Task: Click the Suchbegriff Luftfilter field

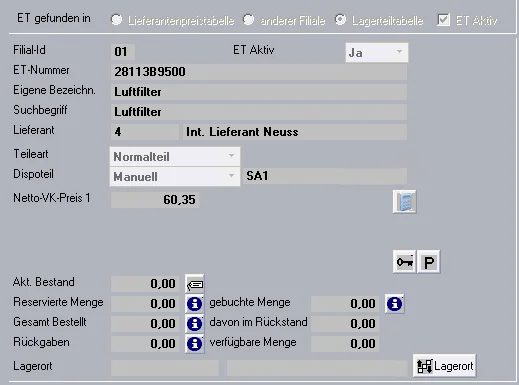Action: pyautogui.click(x=259, y=112)
